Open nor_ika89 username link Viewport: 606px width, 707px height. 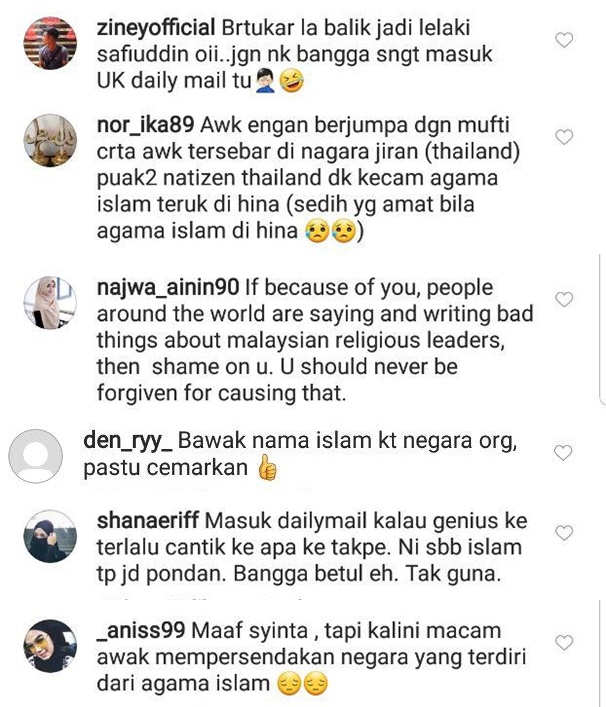(x=145, y=125)
